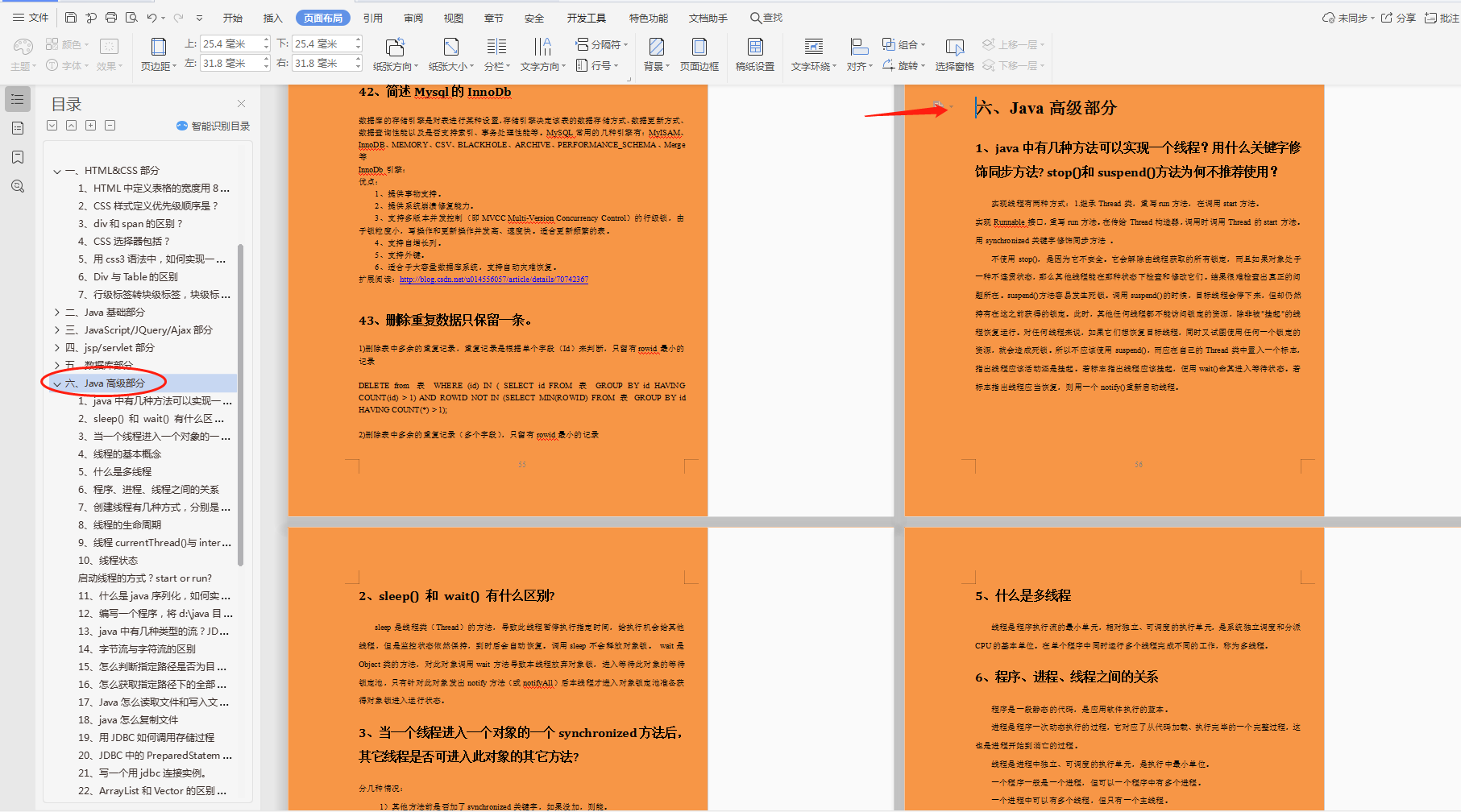The width and height of the screenshot is (1461, 812).
Task: Switch to the 开发工具 tab
Action: (587, 18)
